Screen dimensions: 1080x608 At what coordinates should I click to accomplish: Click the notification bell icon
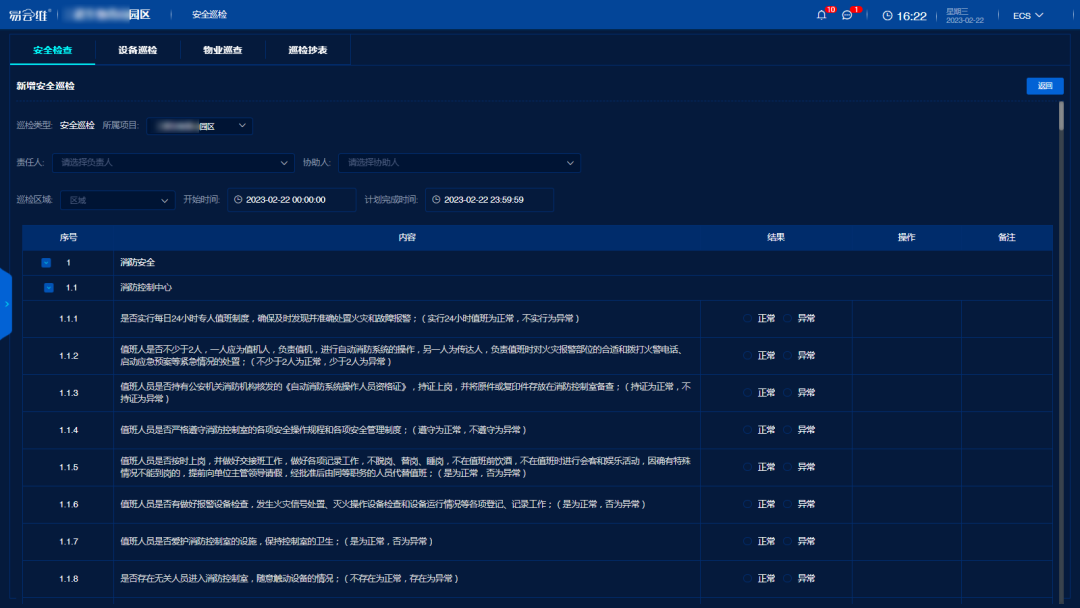pyautogui.click(x=822, y=16)
